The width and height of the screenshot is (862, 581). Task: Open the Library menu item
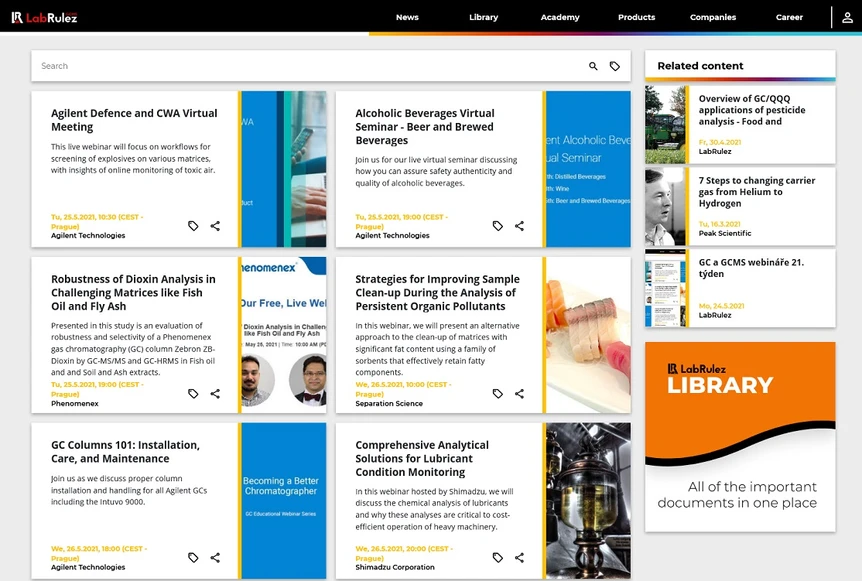tap(484, 17)
